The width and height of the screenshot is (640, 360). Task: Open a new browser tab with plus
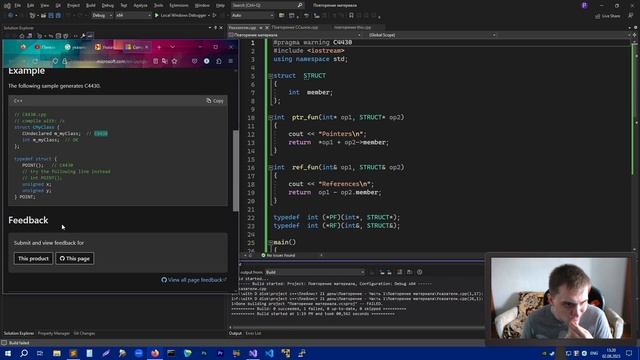[159, 47]
